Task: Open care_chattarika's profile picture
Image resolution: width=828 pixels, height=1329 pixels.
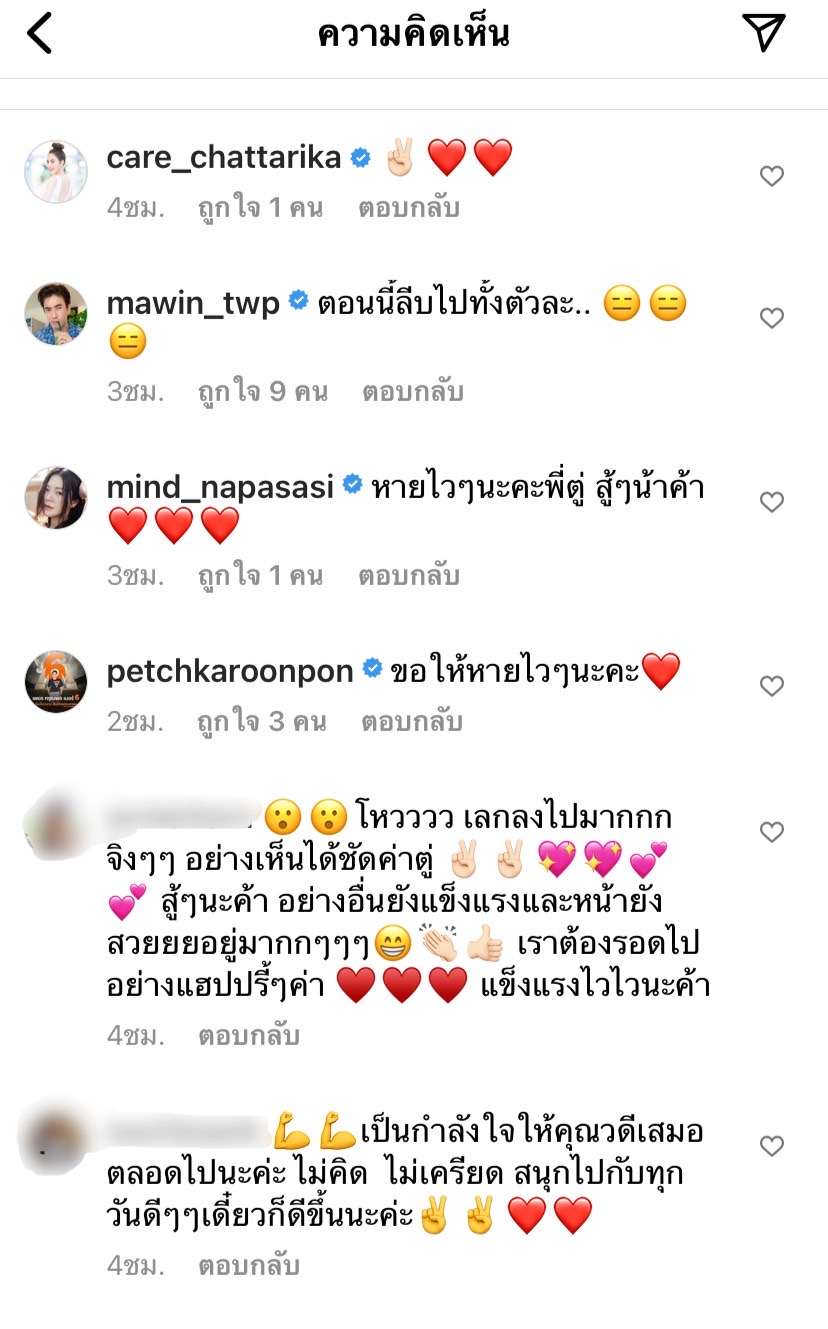Action: (55, 172)
